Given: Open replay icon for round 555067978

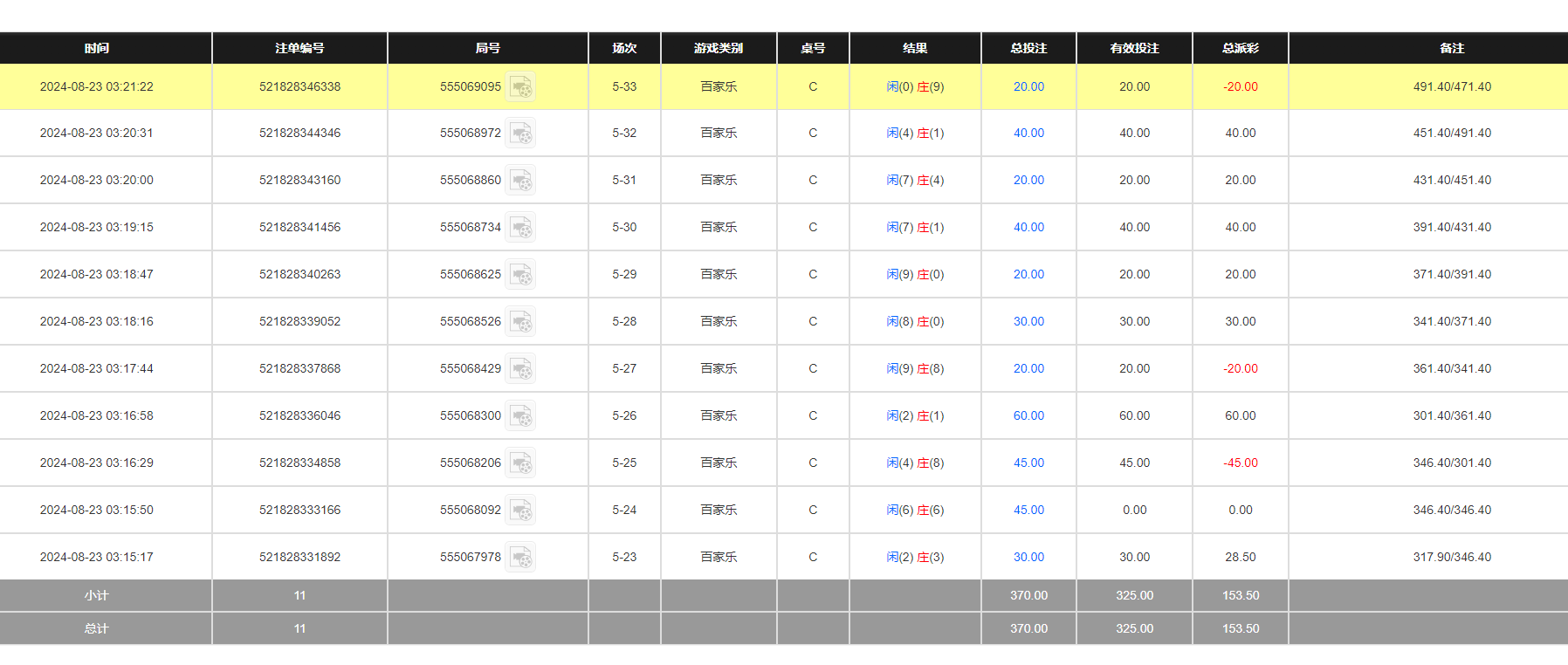Looking at the screenshot, I should [521, 558].
